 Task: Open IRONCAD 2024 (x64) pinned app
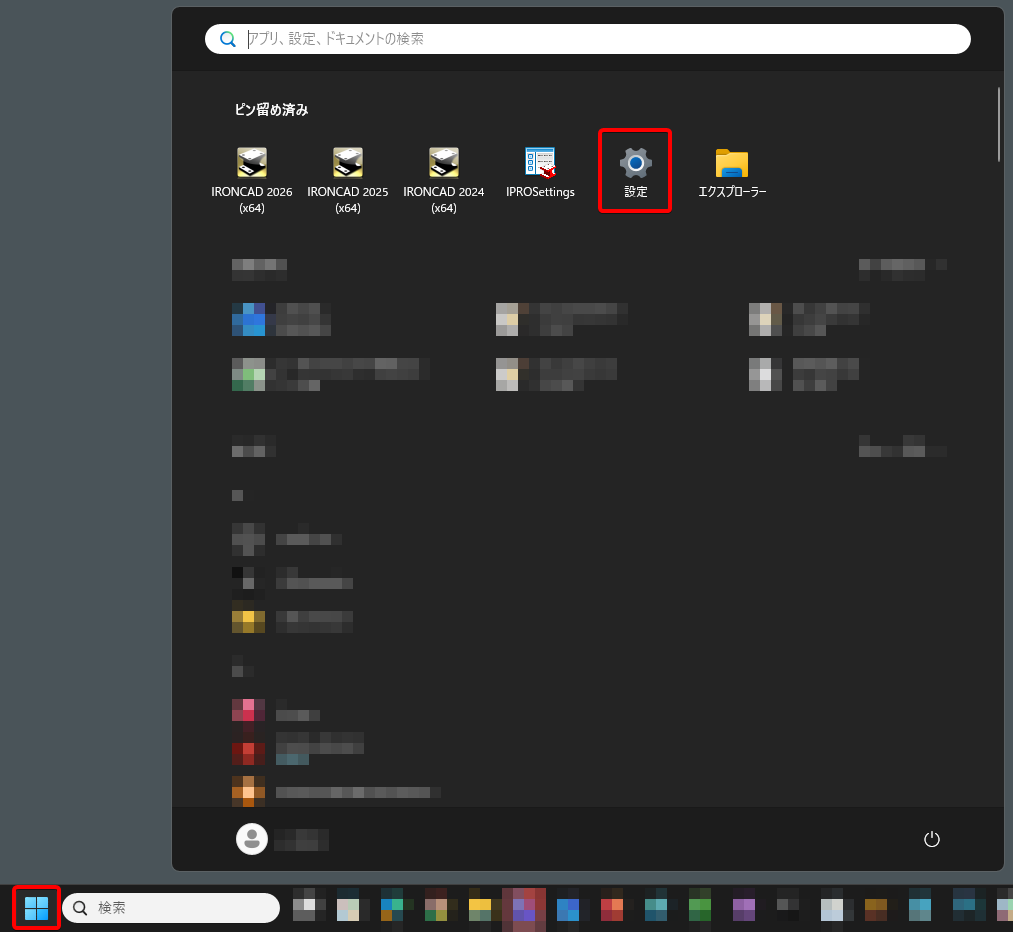[443, 179]
